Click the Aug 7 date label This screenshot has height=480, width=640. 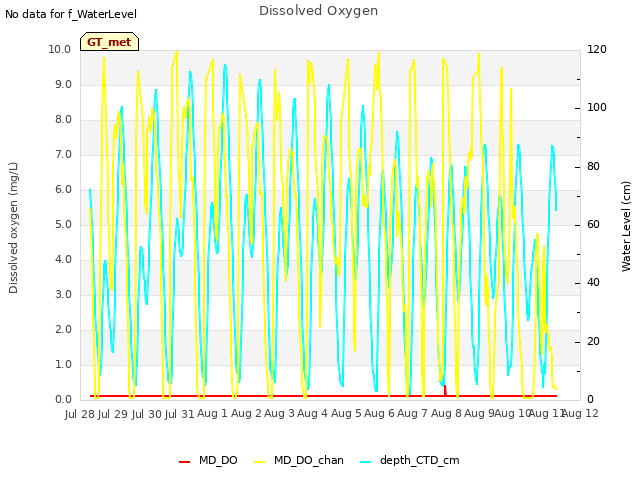pos(412,413)
